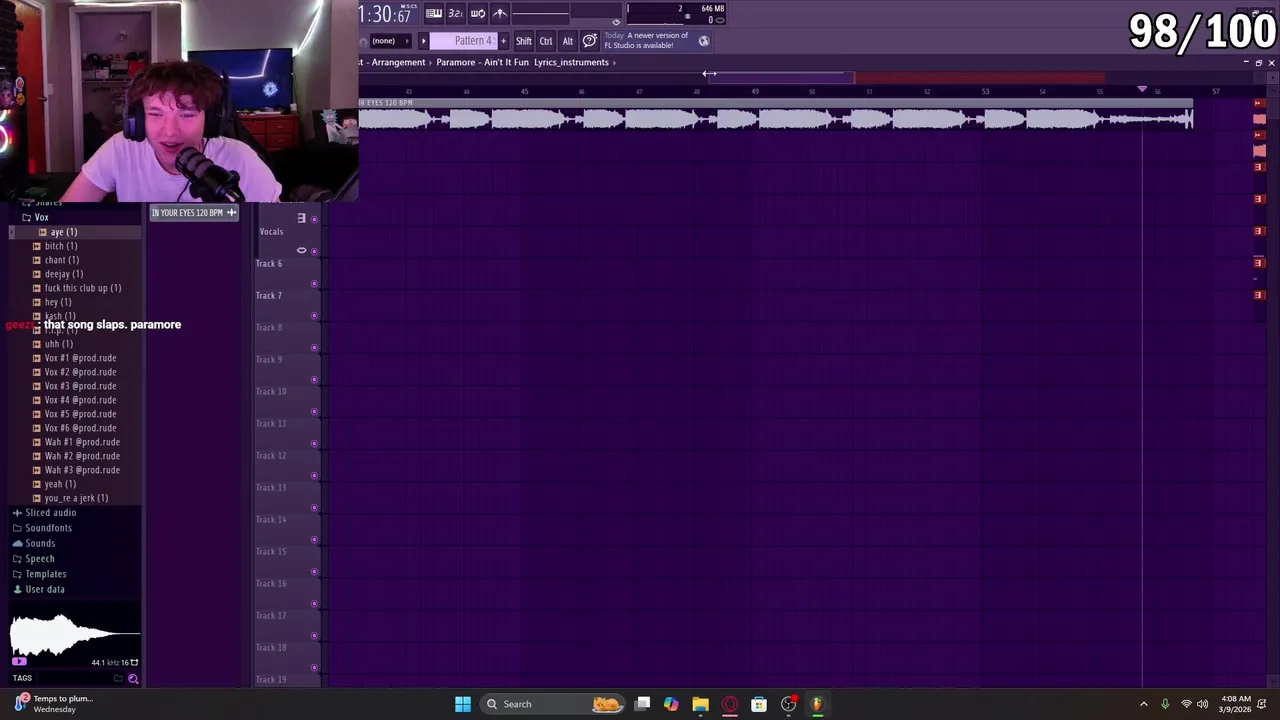Select Vox #3 @prod.rude sample
This screenshot has width=1280, height=720.
coord(80,386)
